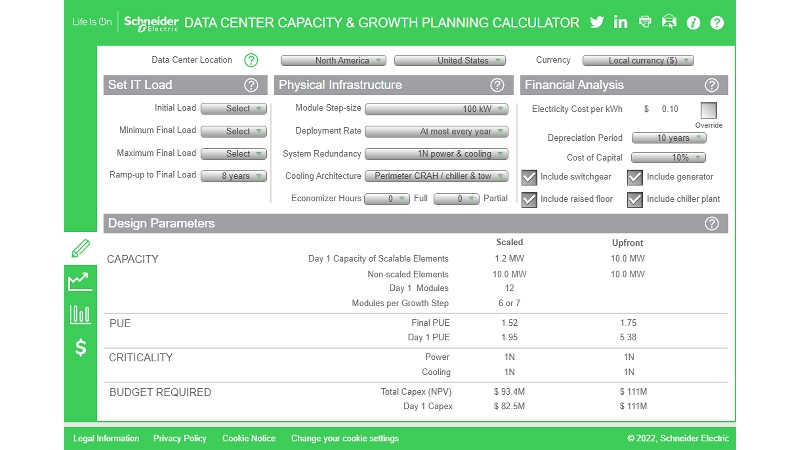
Task: Open the Ramp-up to Final Load dropdown
Action: click(234, 176)
